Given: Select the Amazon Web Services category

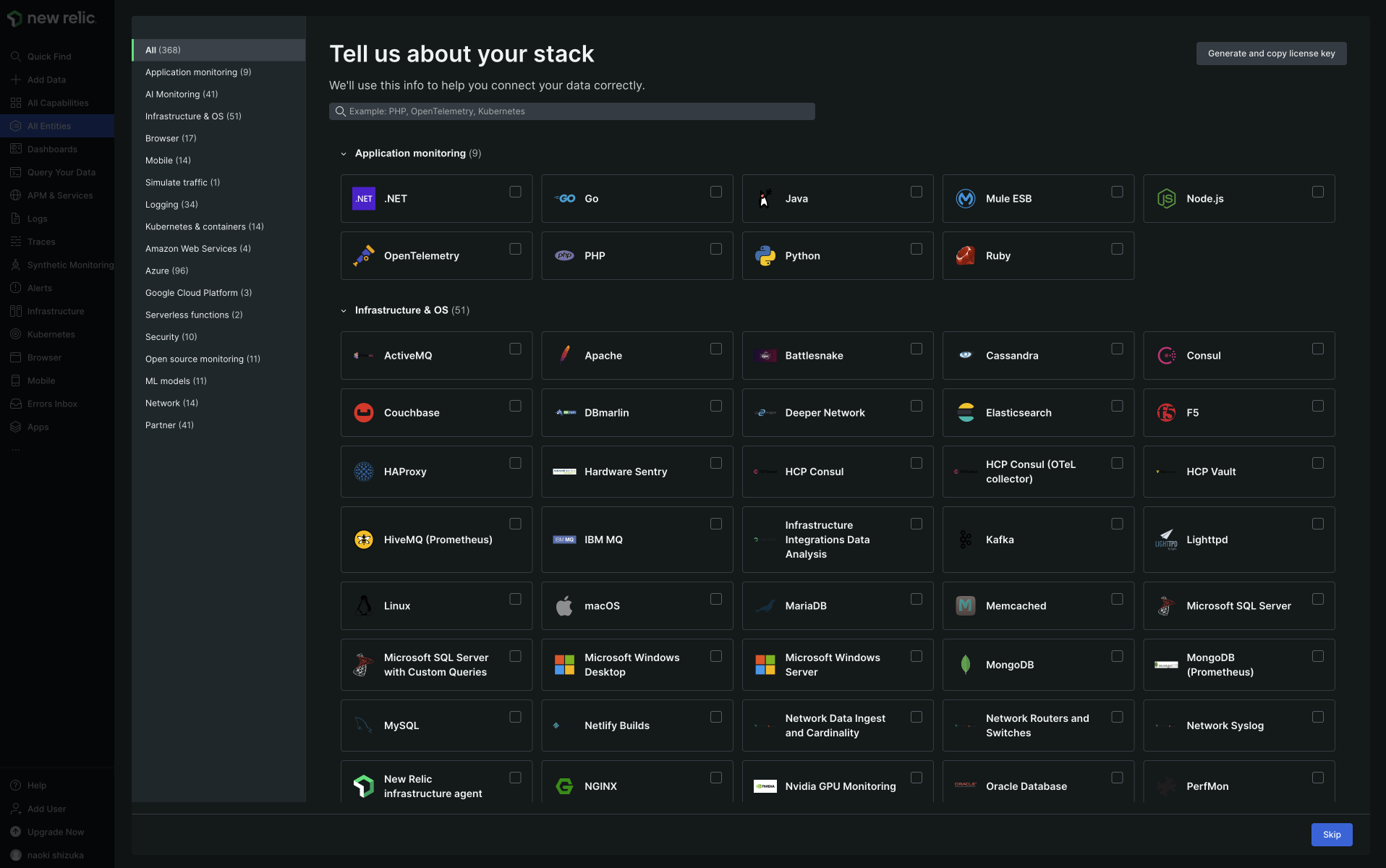Looking at the screenshot, I should (197, 248).
